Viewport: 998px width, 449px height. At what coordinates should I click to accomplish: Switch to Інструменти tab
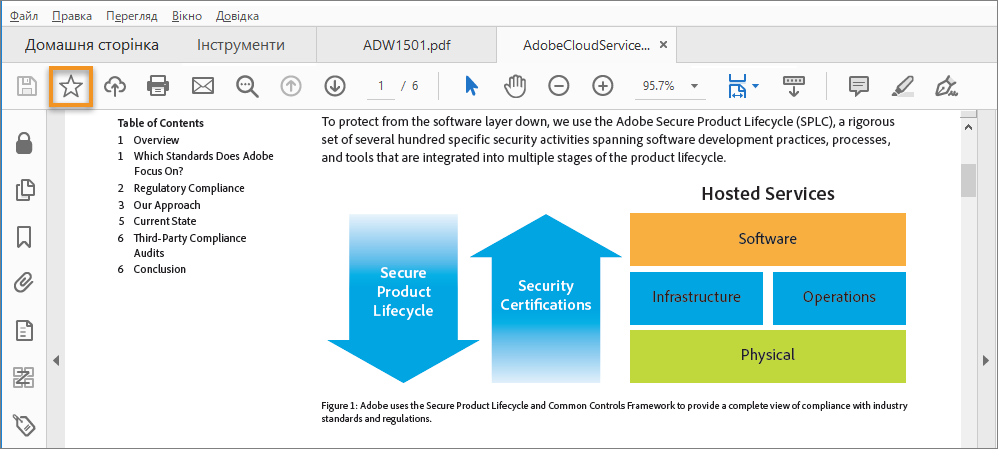point(241,45)
